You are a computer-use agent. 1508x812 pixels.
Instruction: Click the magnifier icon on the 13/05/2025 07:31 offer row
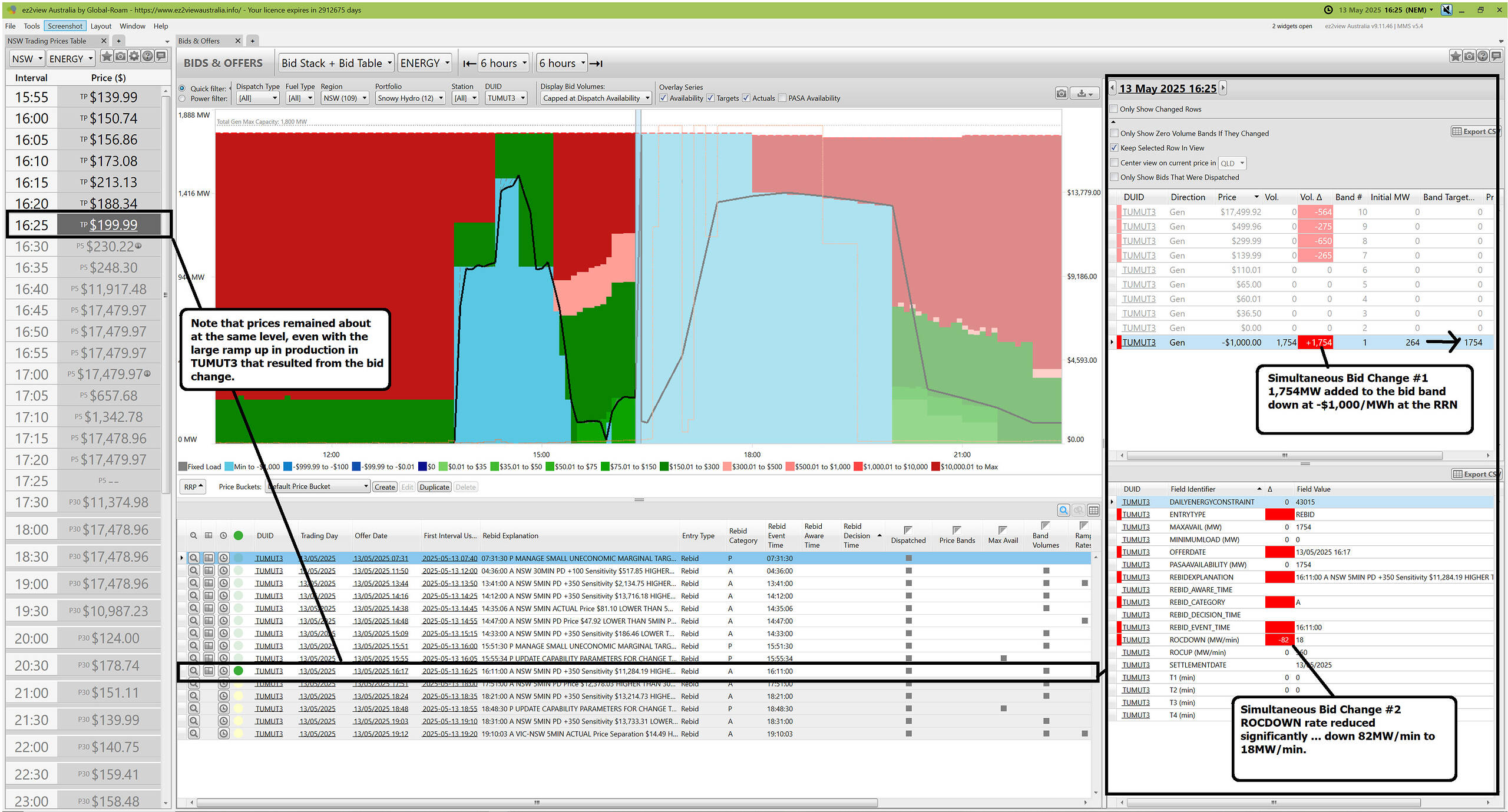pos(193,558)
